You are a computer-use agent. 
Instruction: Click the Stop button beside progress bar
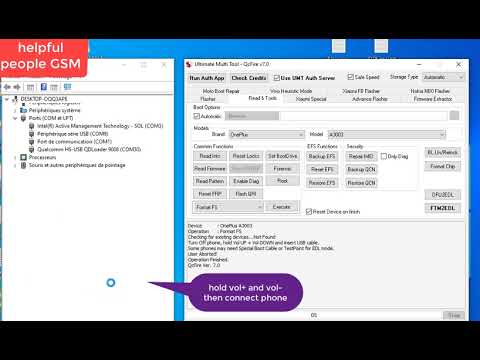[x=454, y=315]
